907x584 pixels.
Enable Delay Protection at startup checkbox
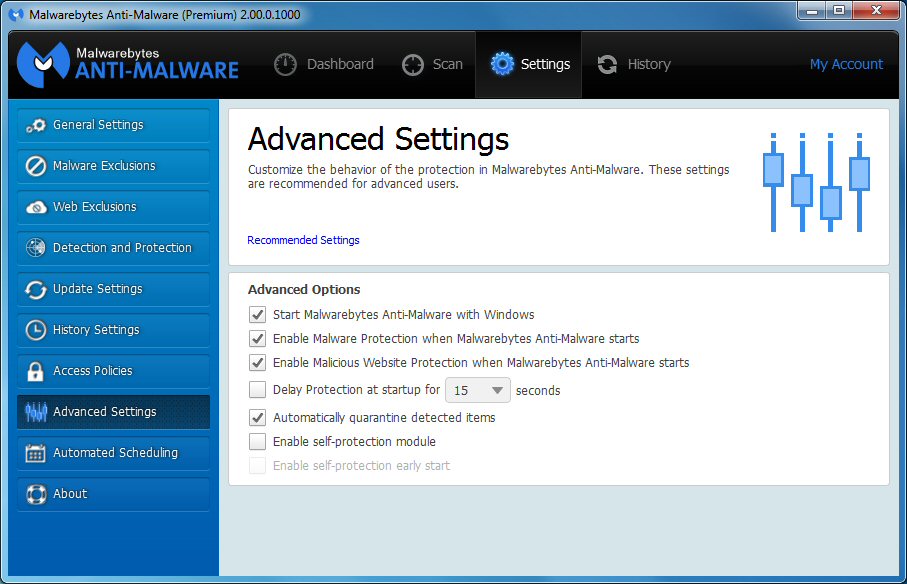pyautogui.click(x=257, y=390)
